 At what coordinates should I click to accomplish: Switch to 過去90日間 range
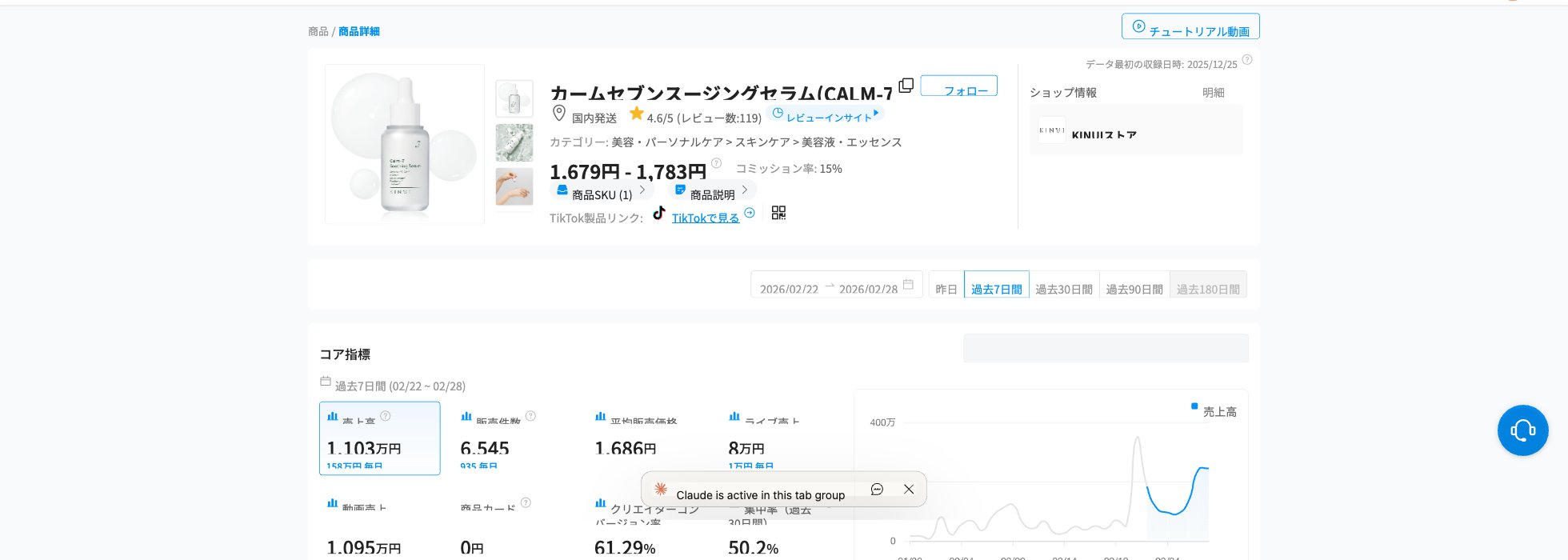1134,285
